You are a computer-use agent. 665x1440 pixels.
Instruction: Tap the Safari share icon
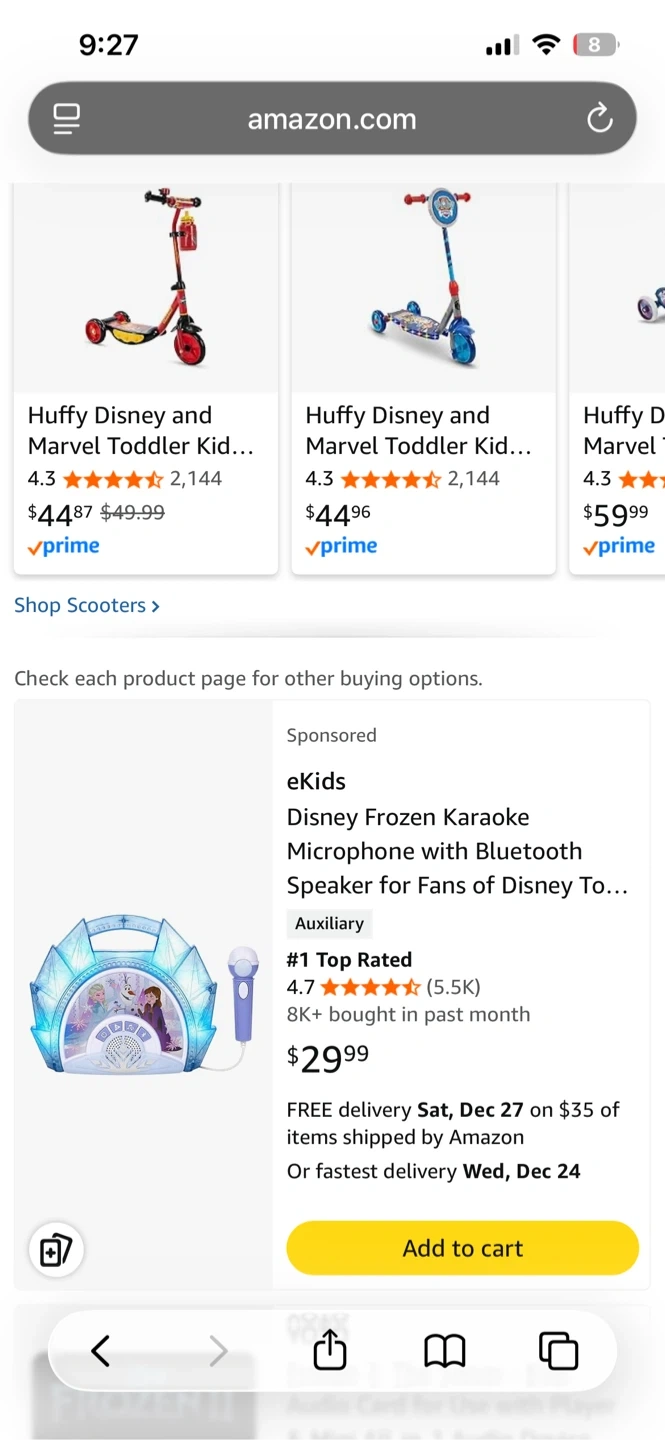330,1351
